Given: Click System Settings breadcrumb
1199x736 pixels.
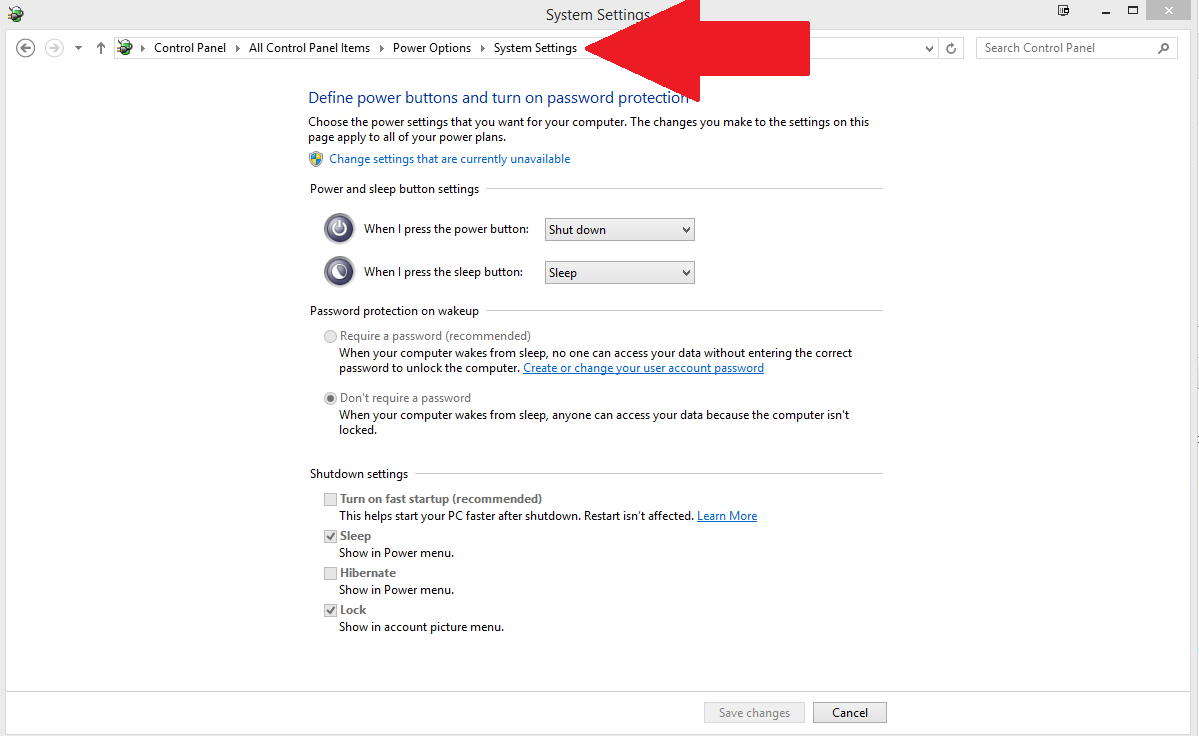Looking at the screenshot, I should coord(535,47).
